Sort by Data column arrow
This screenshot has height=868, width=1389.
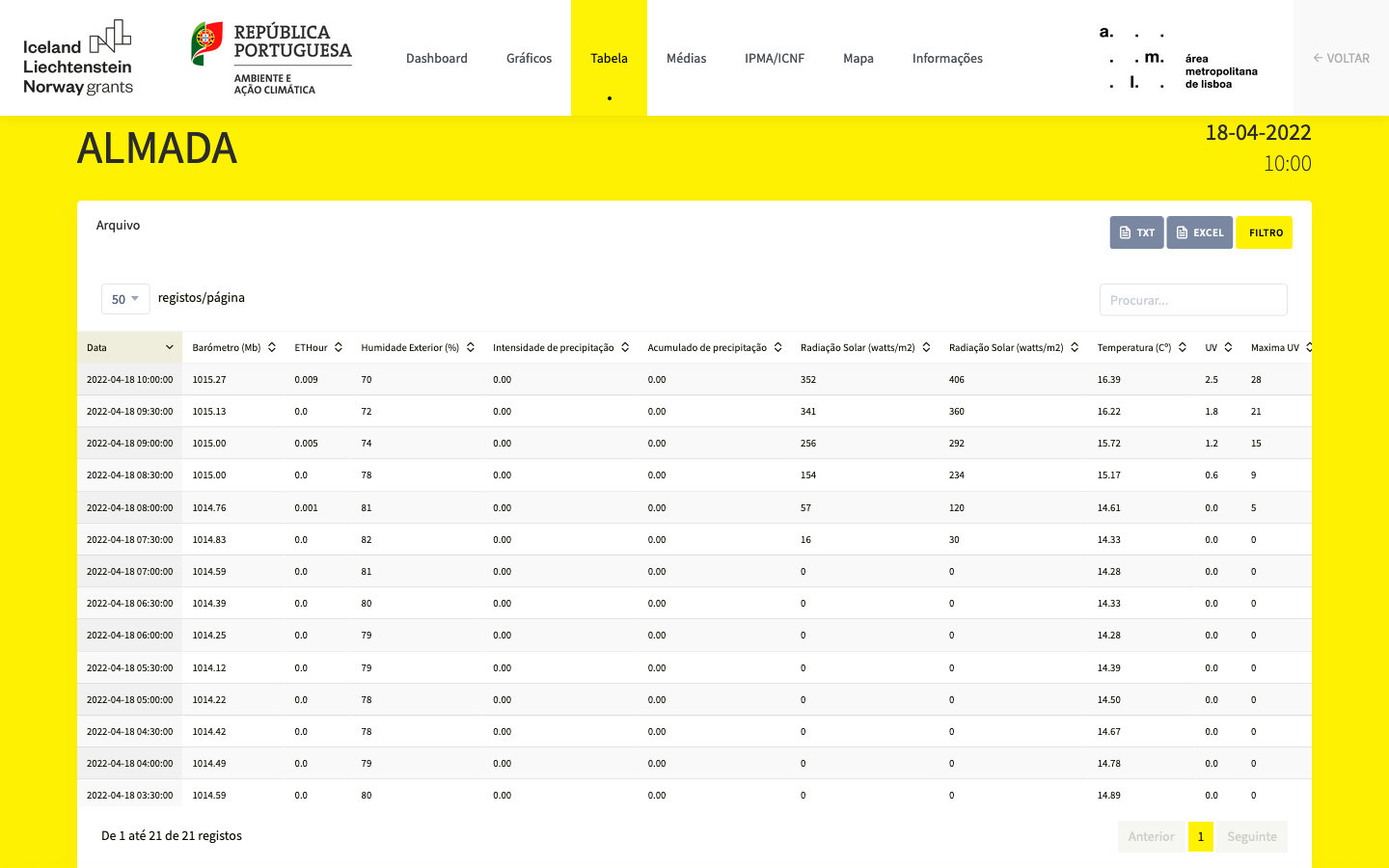[x=170, y=347]
